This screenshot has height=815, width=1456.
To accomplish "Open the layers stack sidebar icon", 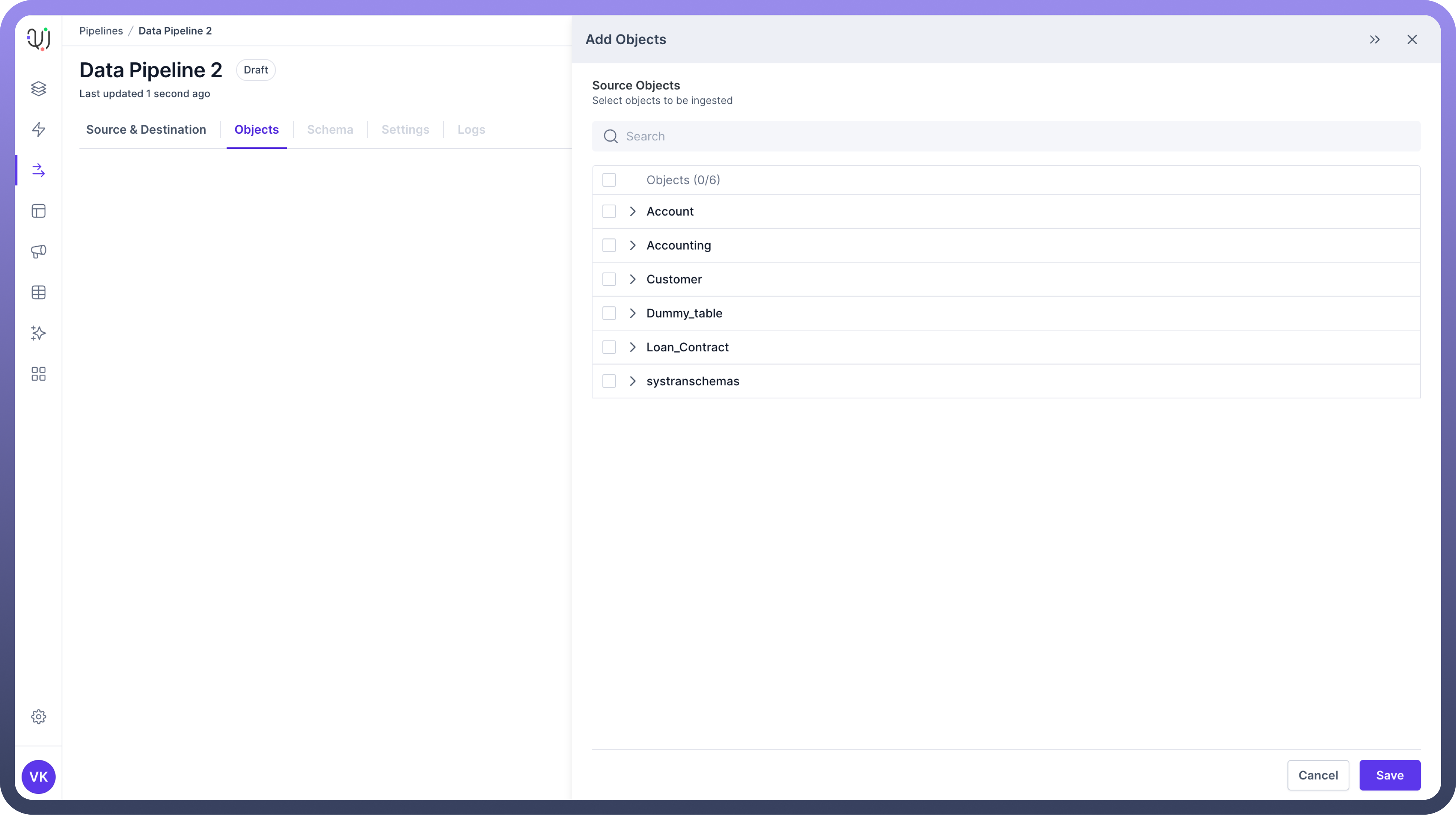I will point(38,89).
